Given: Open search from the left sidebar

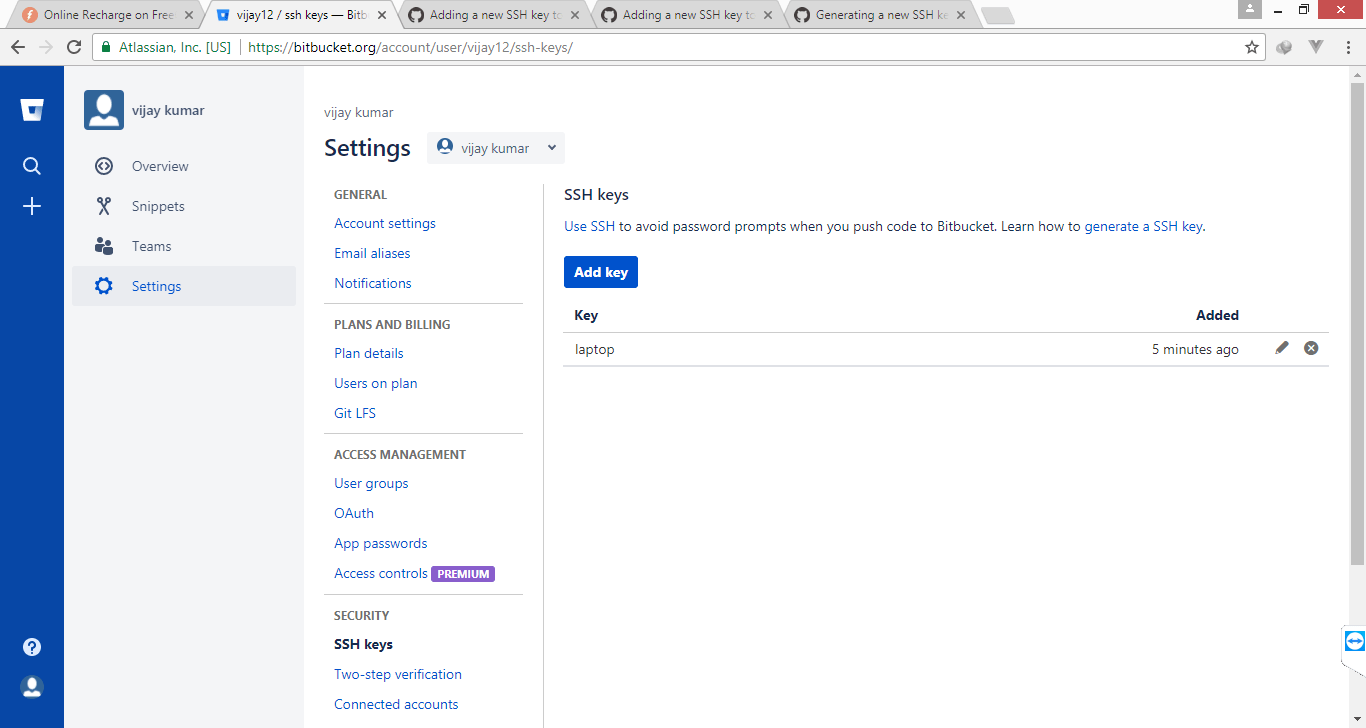Looking at the screenshot, I should [31, 166].
